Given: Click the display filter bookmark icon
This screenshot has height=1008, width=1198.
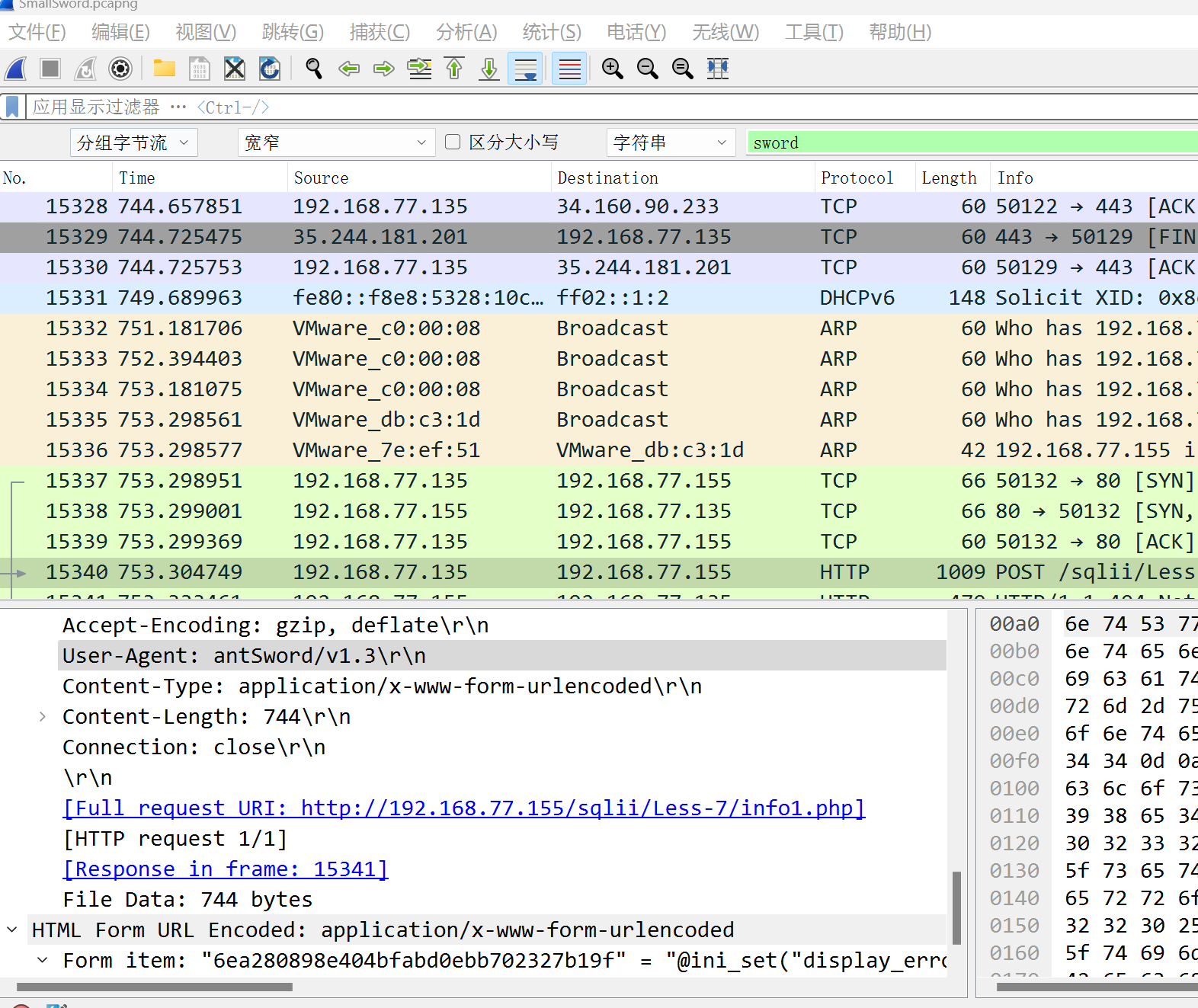Looking at the screenshot, I should point(12,107).
